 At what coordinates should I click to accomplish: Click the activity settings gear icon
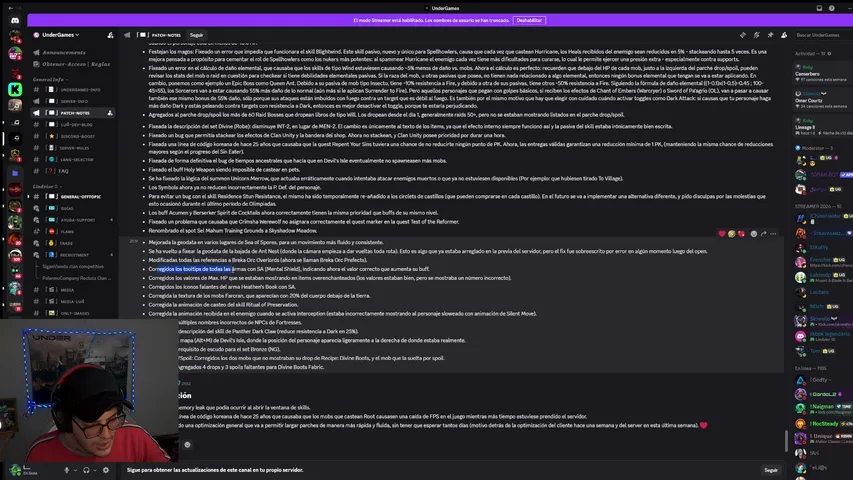[829, 54]
